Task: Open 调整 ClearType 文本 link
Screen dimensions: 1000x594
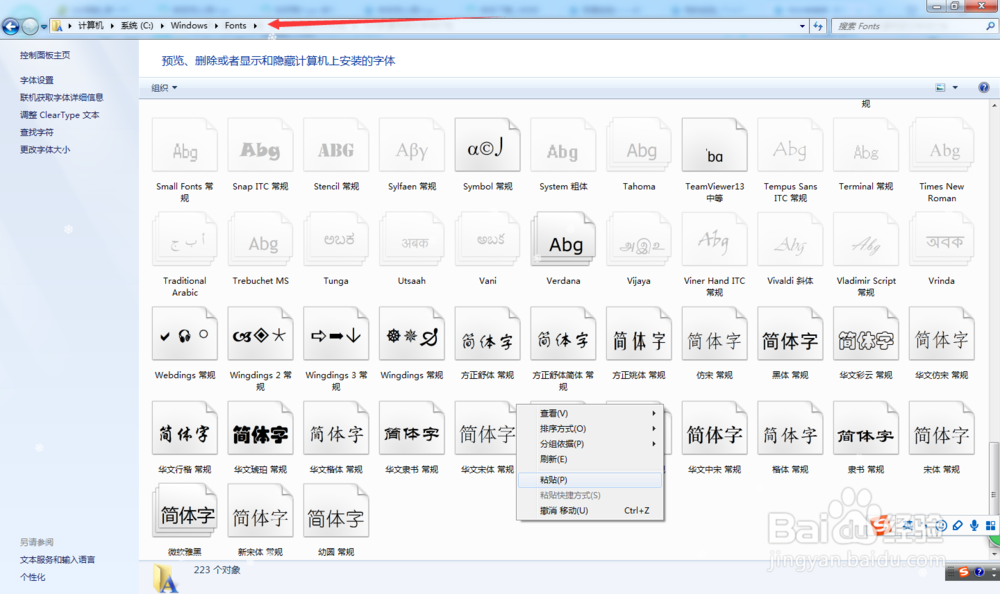Action: [59, 115]
